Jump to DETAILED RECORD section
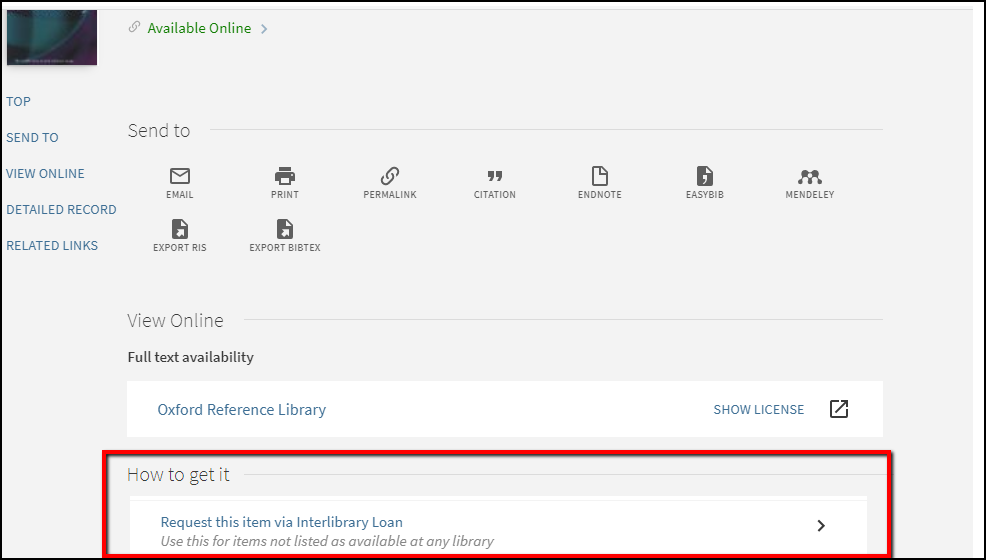The image size is (986, 560). tap(61, 209)
